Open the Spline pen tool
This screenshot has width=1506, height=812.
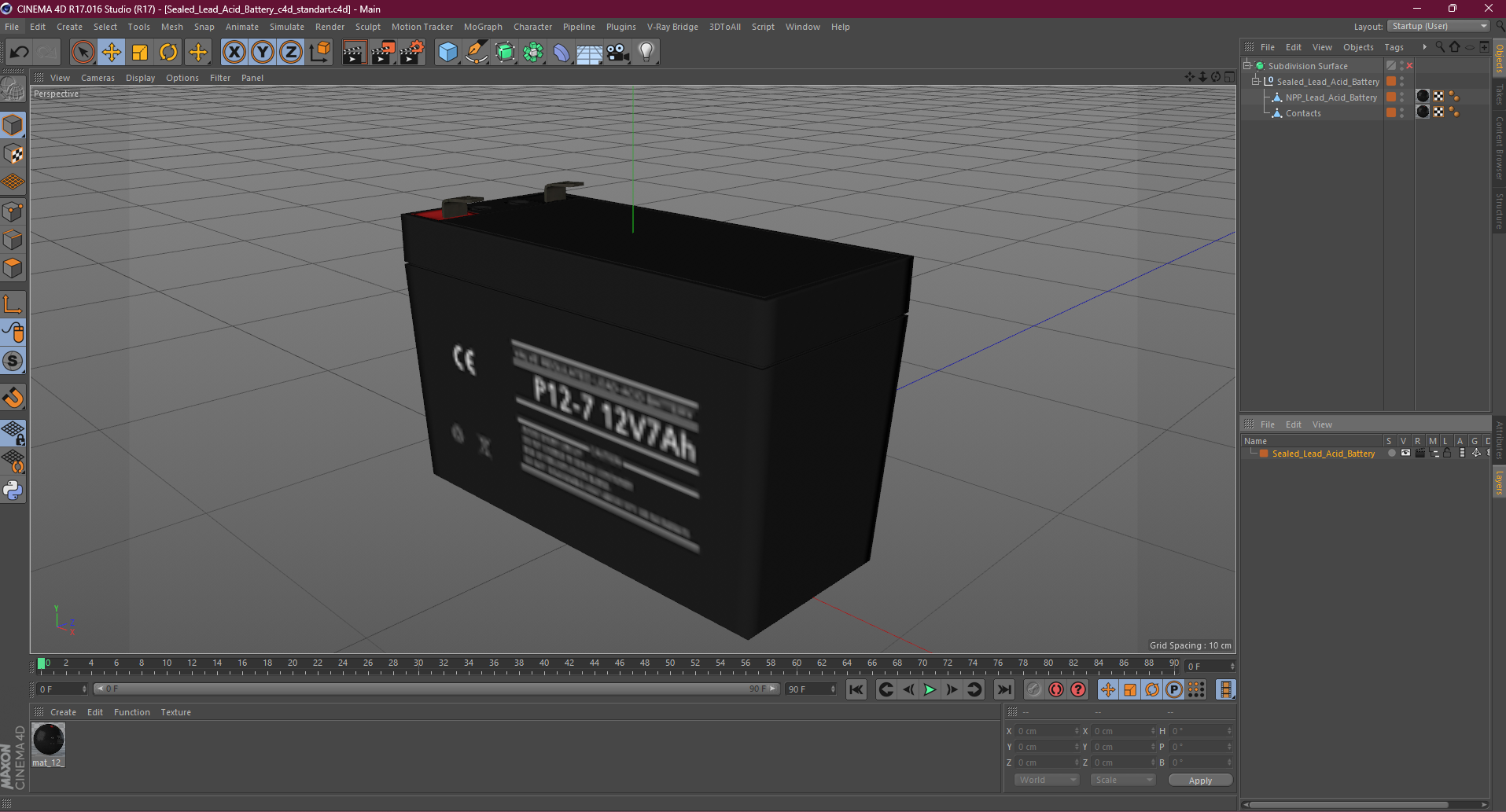point(477,53)
